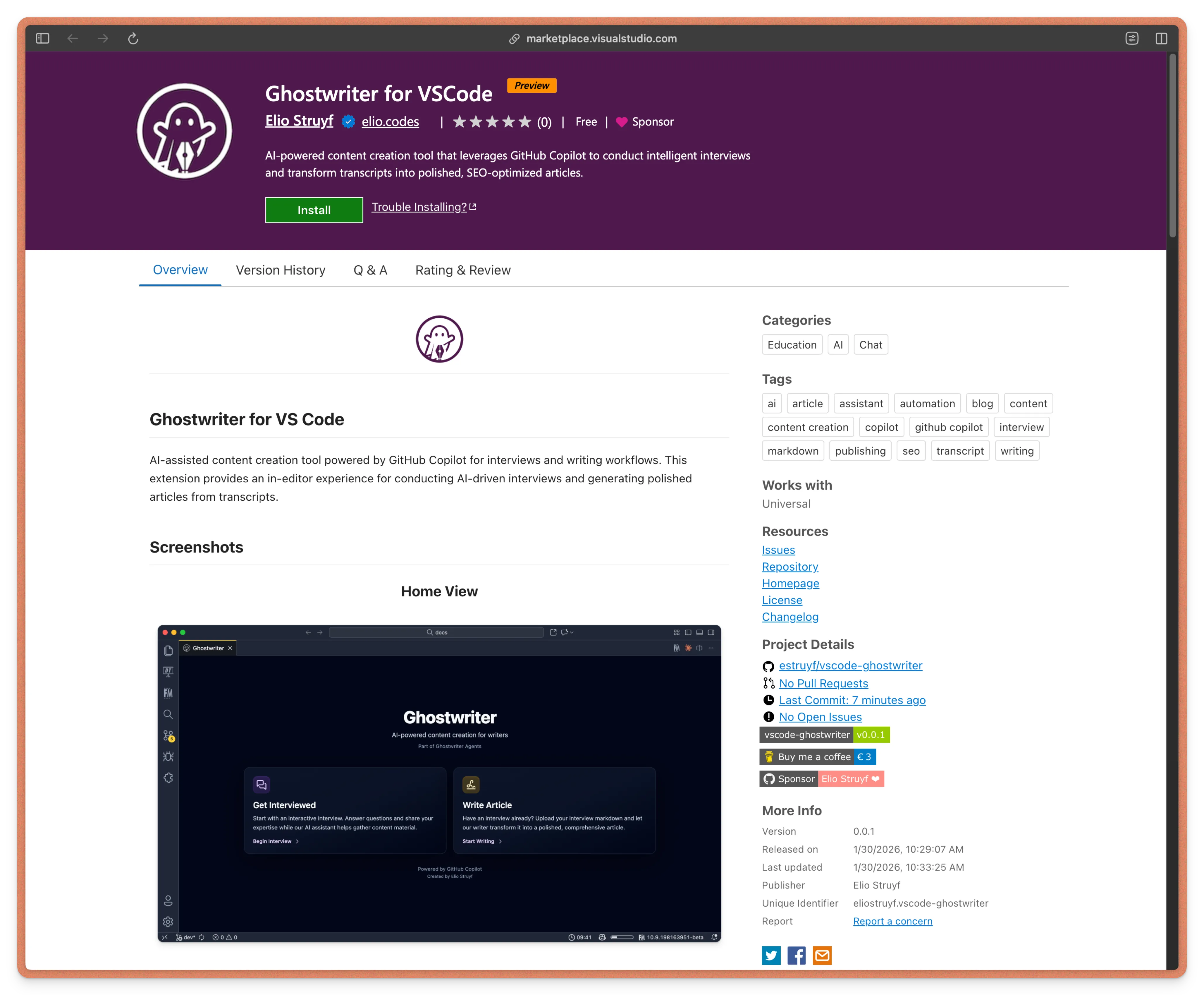1204x995 pixels.
Task: Open the Q & A tab
Action: tap(370, 270)
